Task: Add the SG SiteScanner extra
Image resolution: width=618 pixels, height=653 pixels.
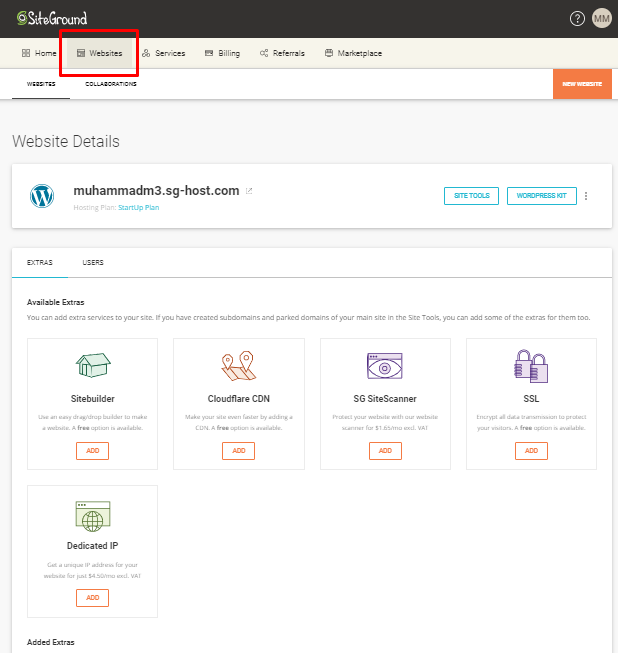Action: point(385,451)
